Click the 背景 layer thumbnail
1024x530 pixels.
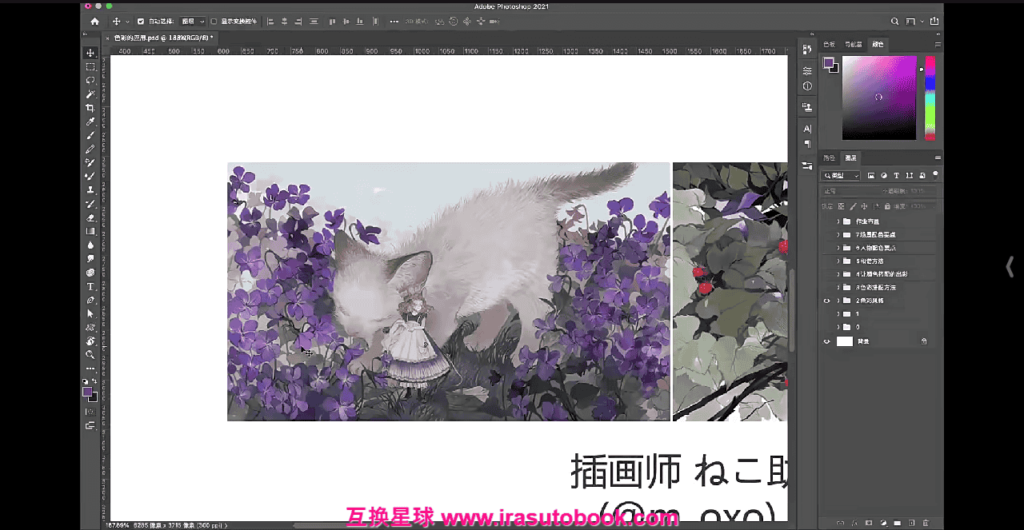[845, 341]
